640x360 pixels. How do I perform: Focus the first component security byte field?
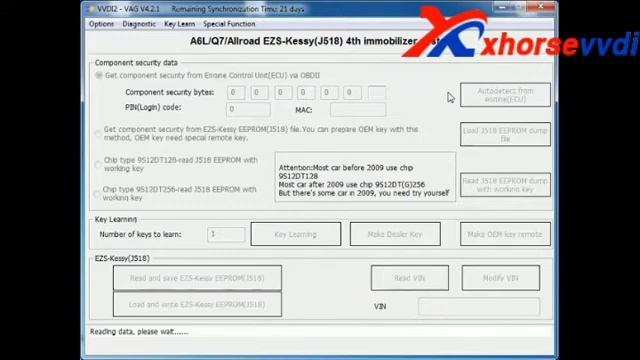click(x=236, y=93)
